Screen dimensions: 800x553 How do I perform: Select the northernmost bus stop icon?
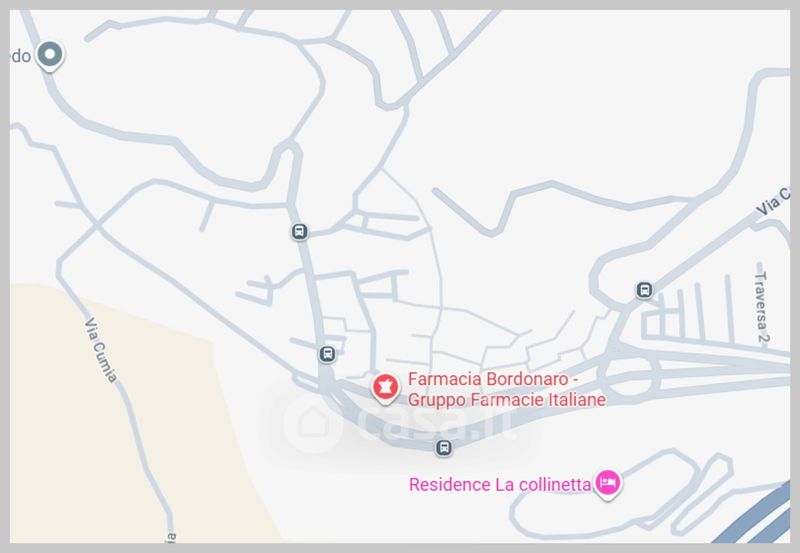[x=299, y=232]
